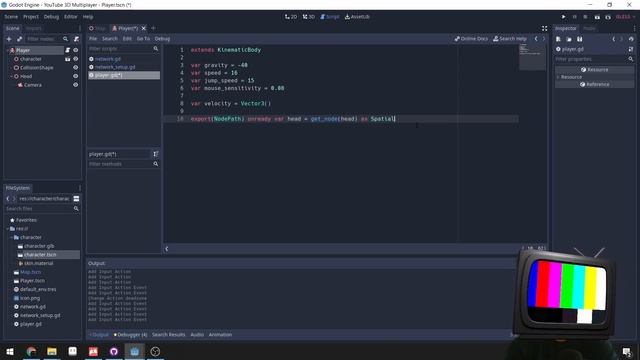The width and height of the screenshot is (640, 360).
Task: Click the search icon in Filter scripts
Action: (x=156, y=49)
